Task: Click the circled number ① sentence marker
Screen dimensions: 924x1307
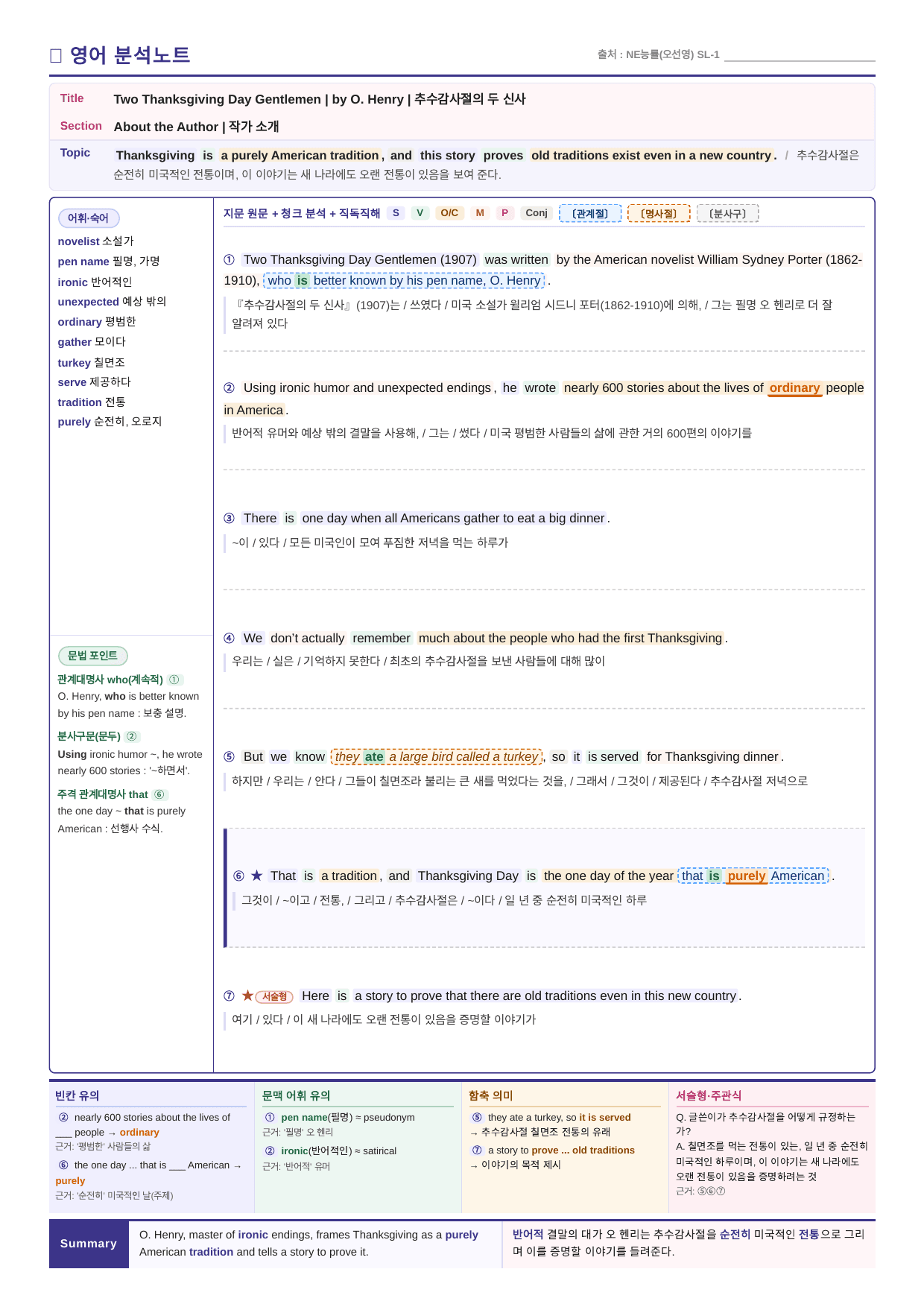Action: coord(230,259)
